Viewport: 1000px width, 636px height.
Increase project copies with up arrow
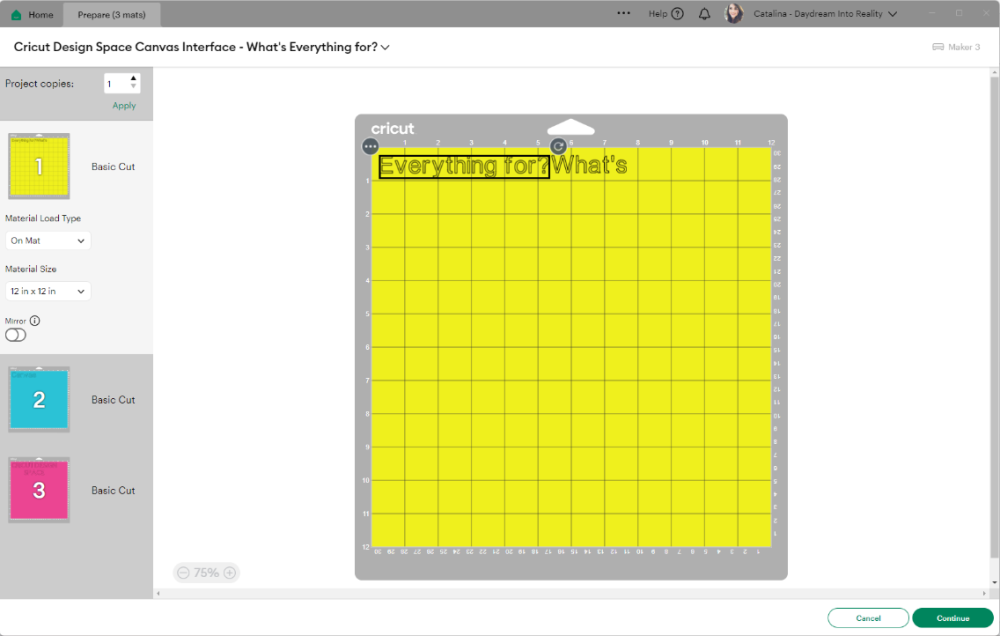point(133,78)
